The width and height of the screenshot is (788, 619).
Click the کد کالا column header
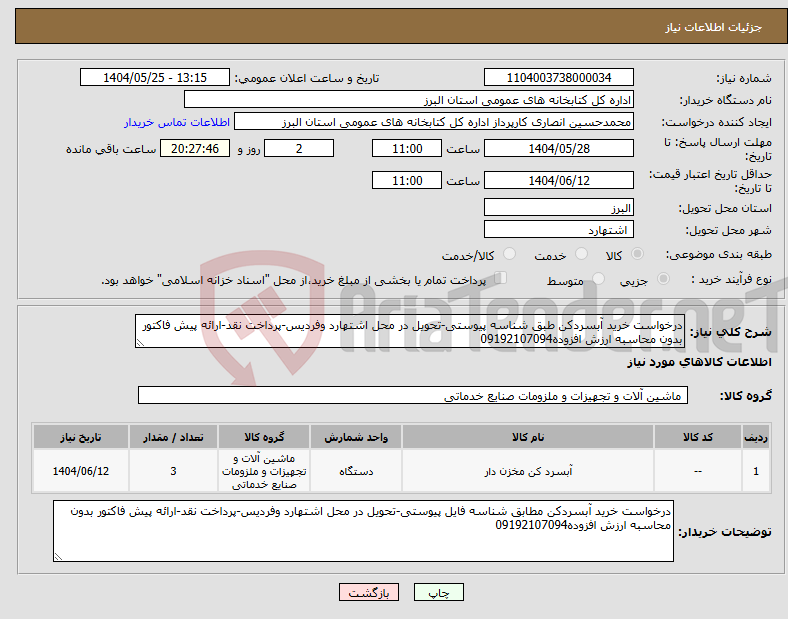pos(698,437)
